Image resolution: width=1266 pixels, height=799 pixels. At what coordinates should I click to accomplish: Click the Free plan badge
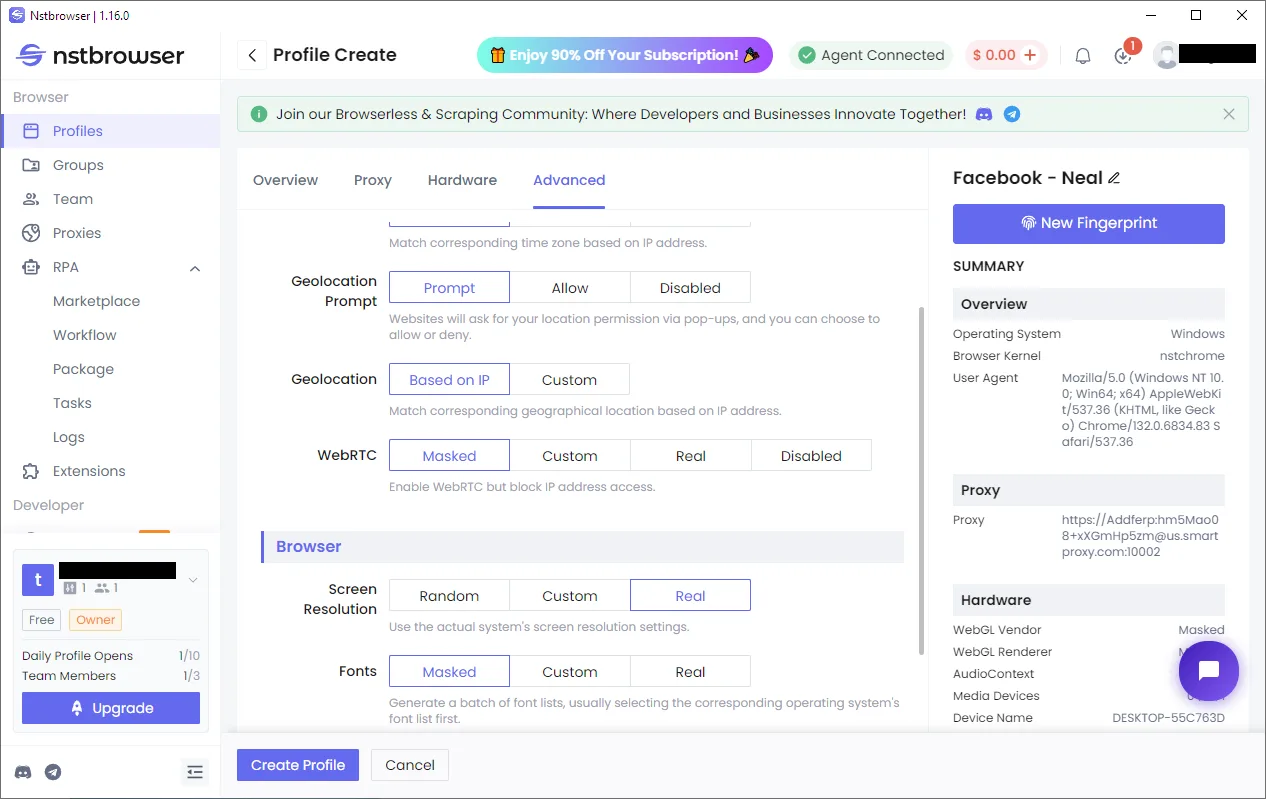[x=42, y=620]
